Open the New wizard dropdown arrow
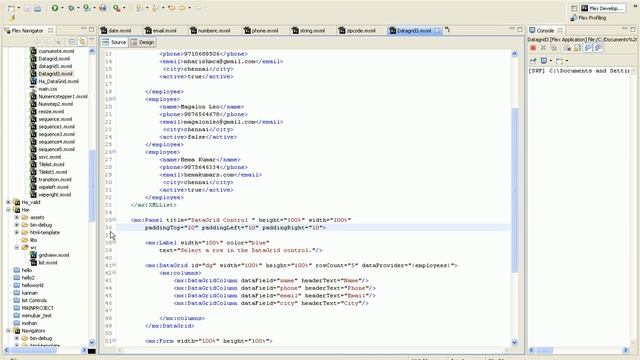The image size is (640, 360). pos(18,8)
